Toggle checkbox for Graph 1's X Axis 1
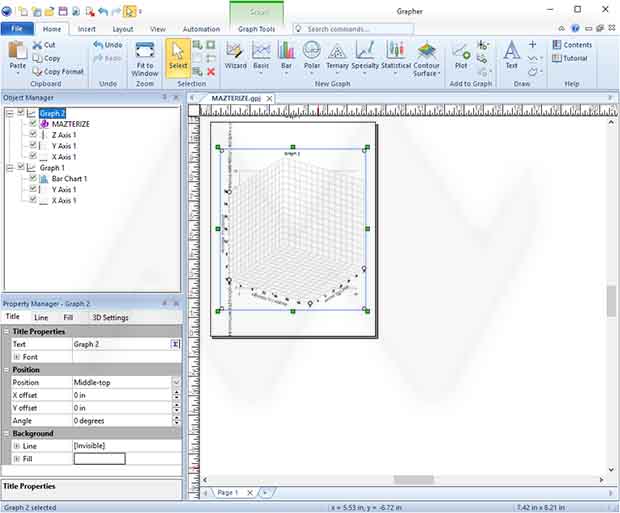 pos(33,200)
